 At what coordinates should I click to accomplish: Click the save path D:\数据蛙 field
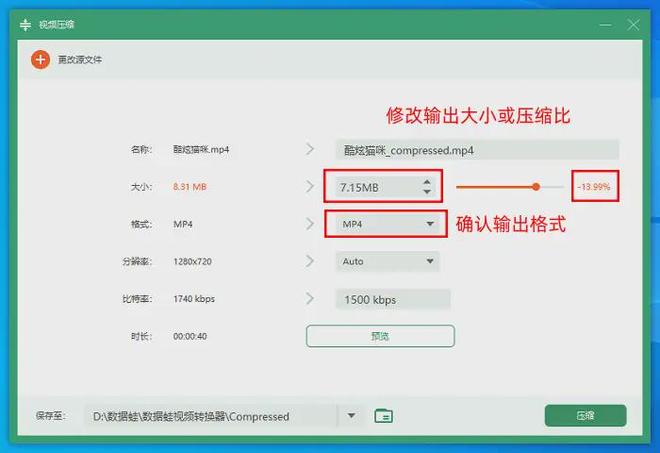point(210,416)
